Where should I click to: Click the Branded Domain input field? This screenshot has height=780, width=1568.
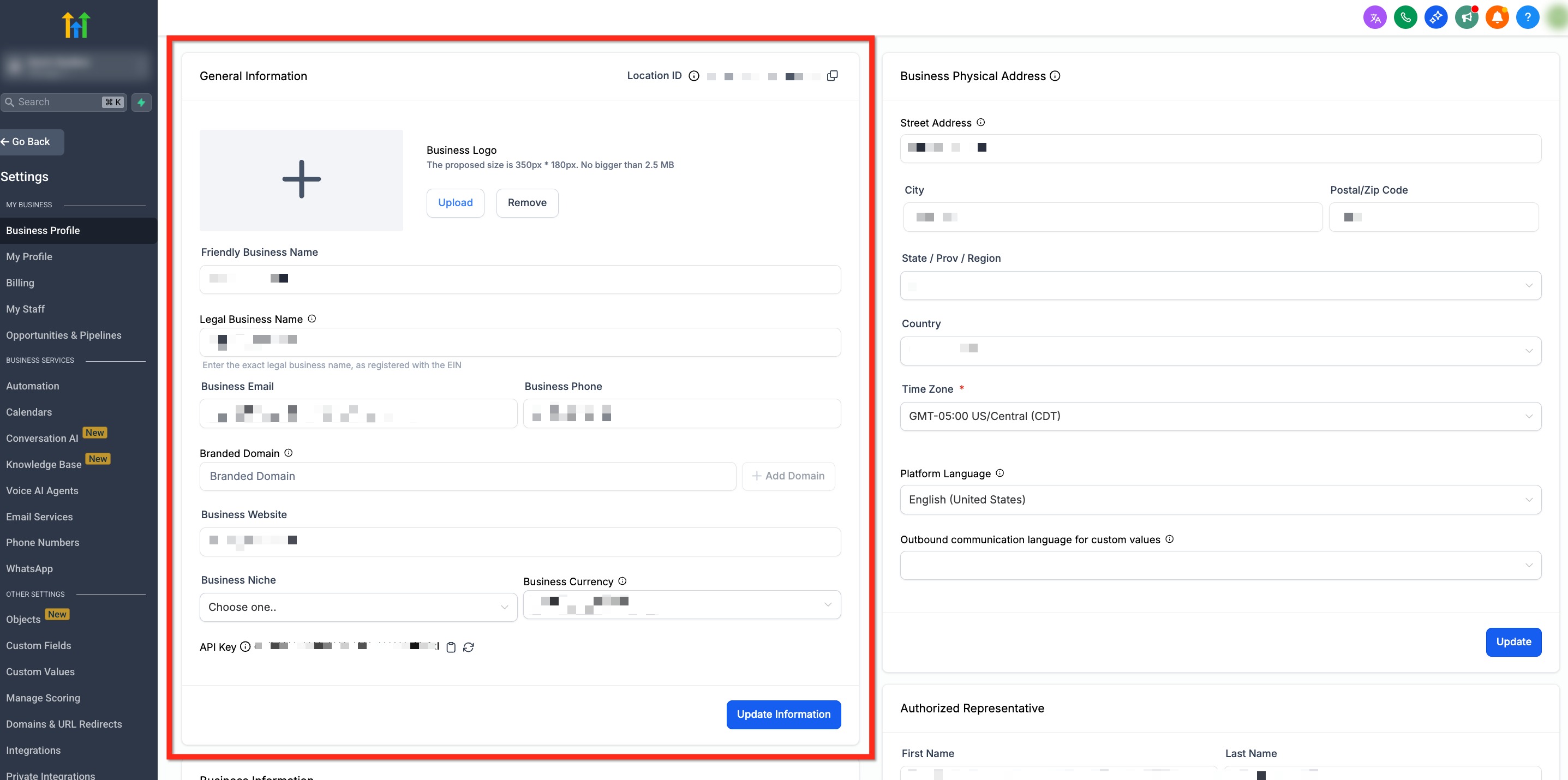[x=468, y=476]
